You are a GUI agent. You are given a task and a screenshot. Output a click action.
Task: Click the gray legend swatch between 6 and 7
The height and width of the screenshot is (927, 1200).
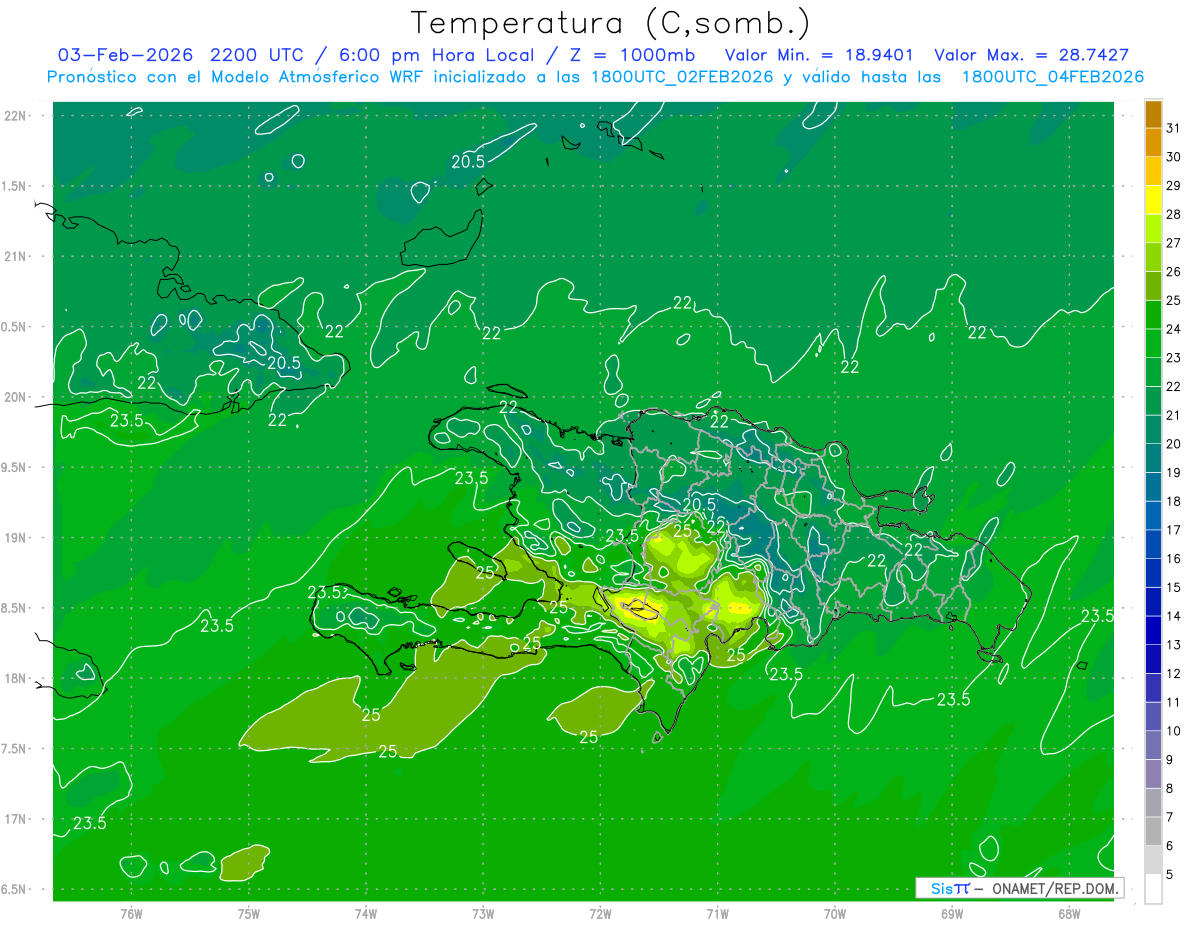(x=1153, y=832)
